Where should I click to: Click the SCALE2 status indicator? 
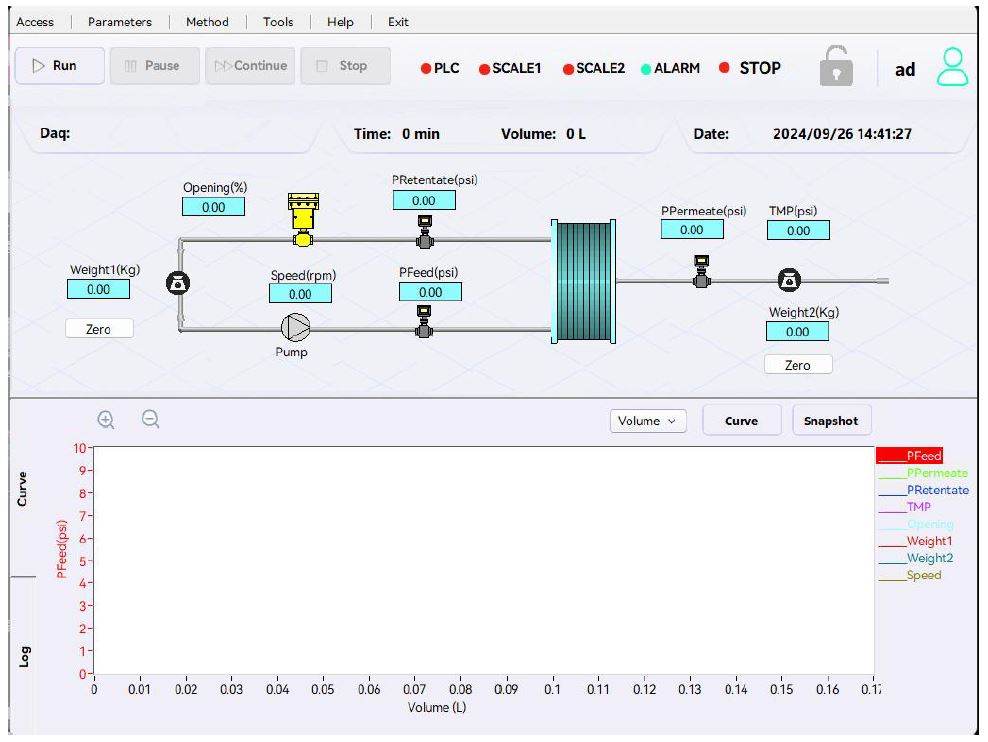[x=594, y=68]
